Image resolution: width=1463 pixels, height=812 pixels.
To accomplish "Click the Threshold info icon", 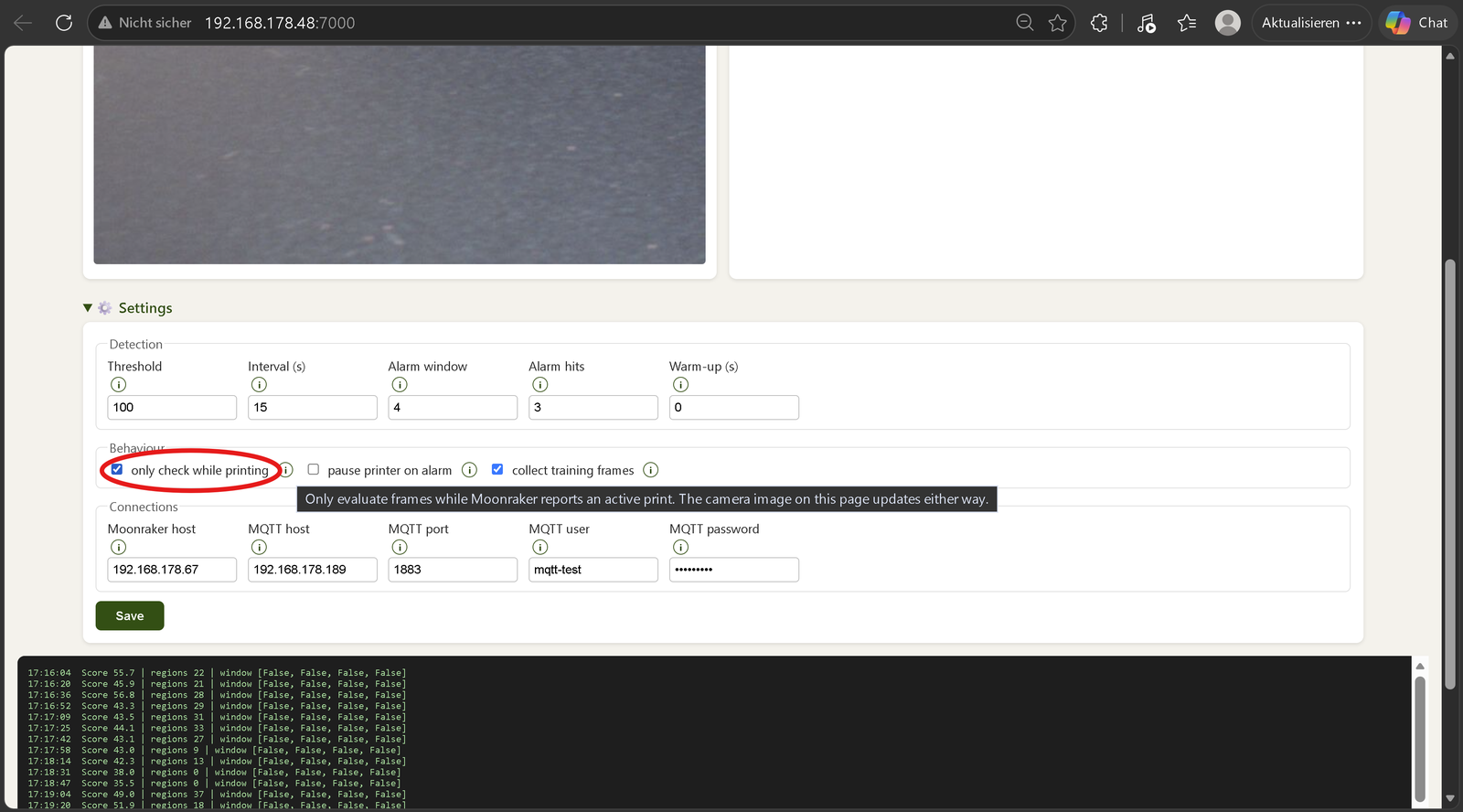I will point(118,385).
